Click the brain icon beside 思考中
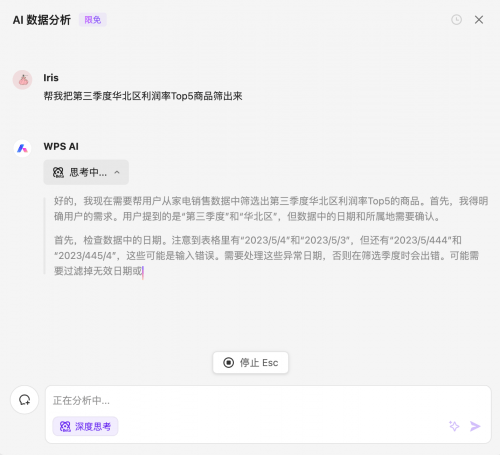The width and height of the screenshot is (500, 455). tap(58, 172)
